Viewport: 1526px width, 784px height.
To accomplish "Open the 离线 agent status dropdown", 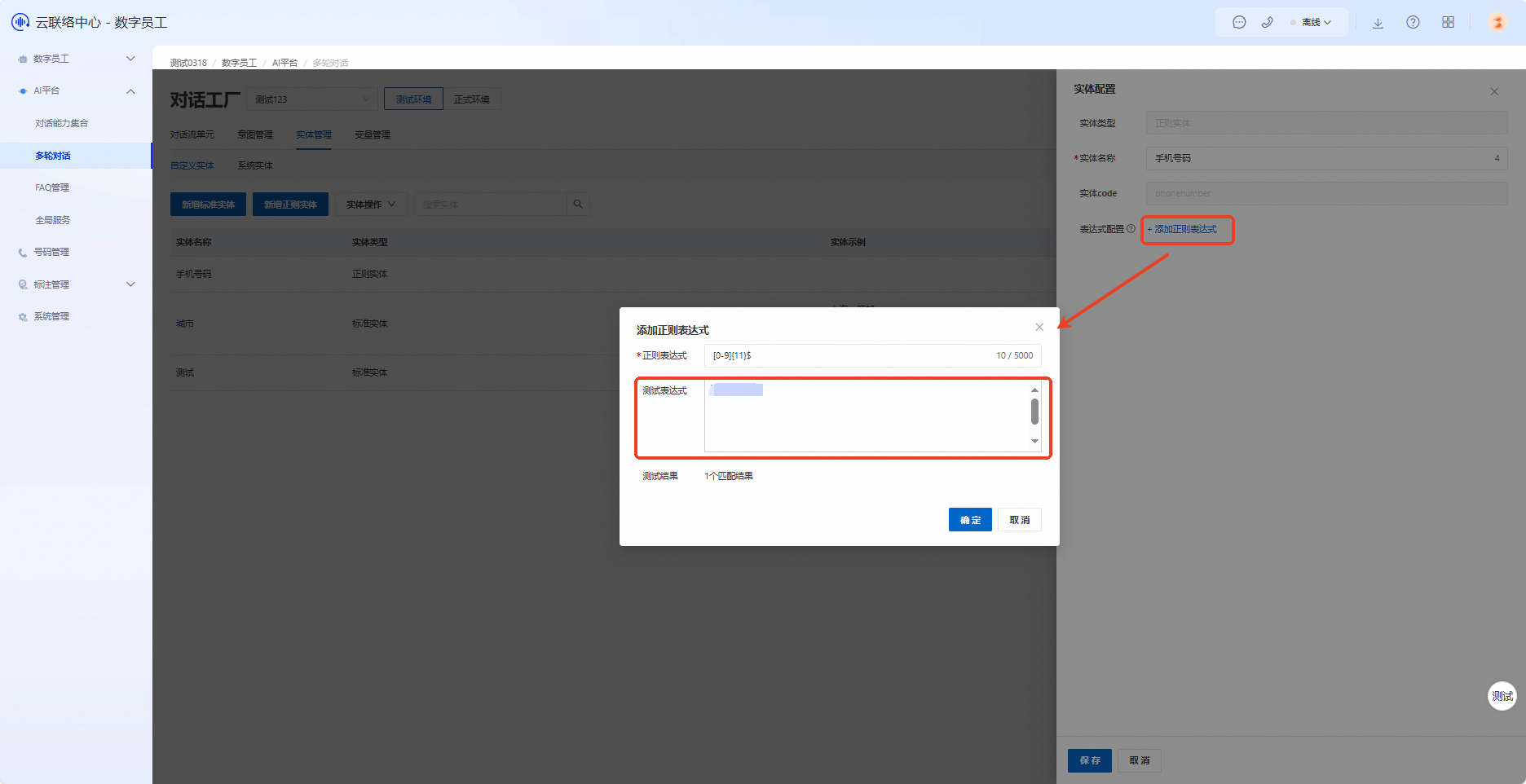I will tap(1312, 23).
